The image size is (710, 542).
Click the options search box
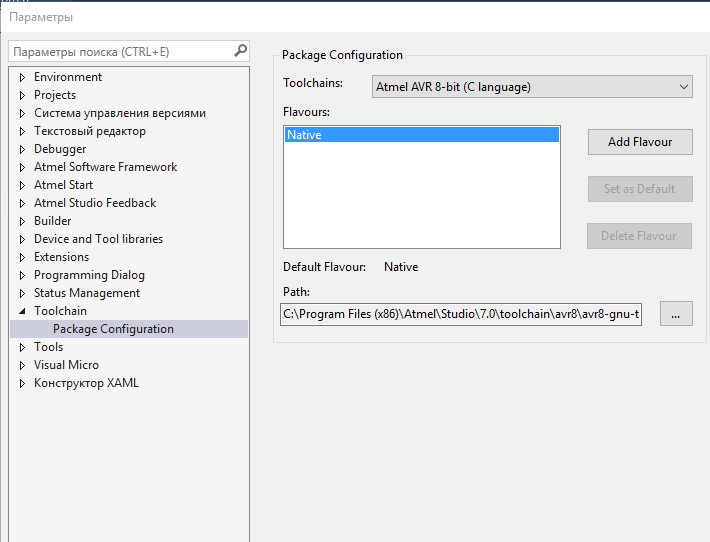[120, 51]
